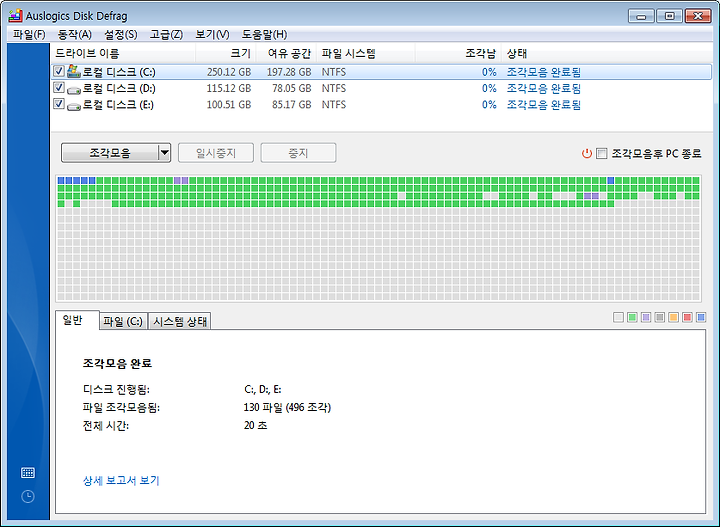Viewport: 720px width, 527px height.
Task: Open the scheduler clock icon in the sidebar
Action: 28,496
